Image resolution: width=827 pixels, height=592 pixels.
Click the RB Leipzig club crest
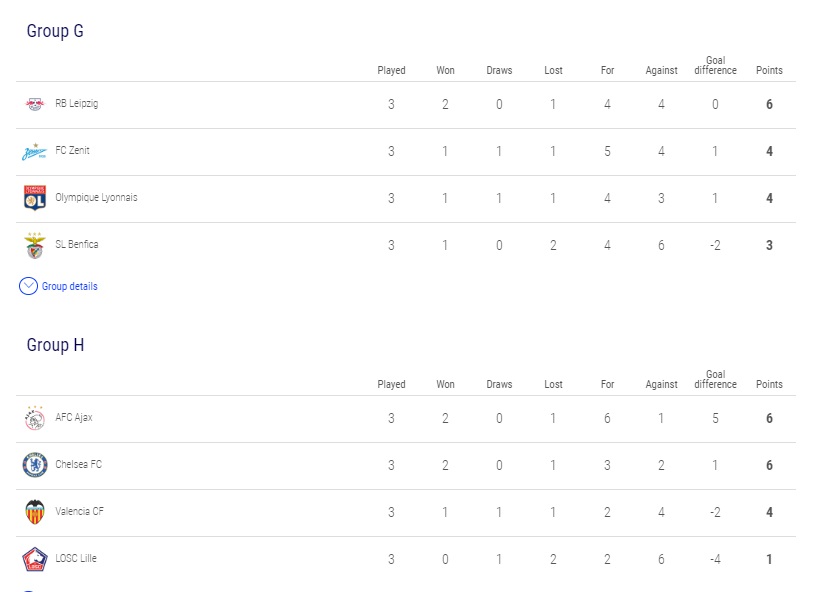click(35, 104)
